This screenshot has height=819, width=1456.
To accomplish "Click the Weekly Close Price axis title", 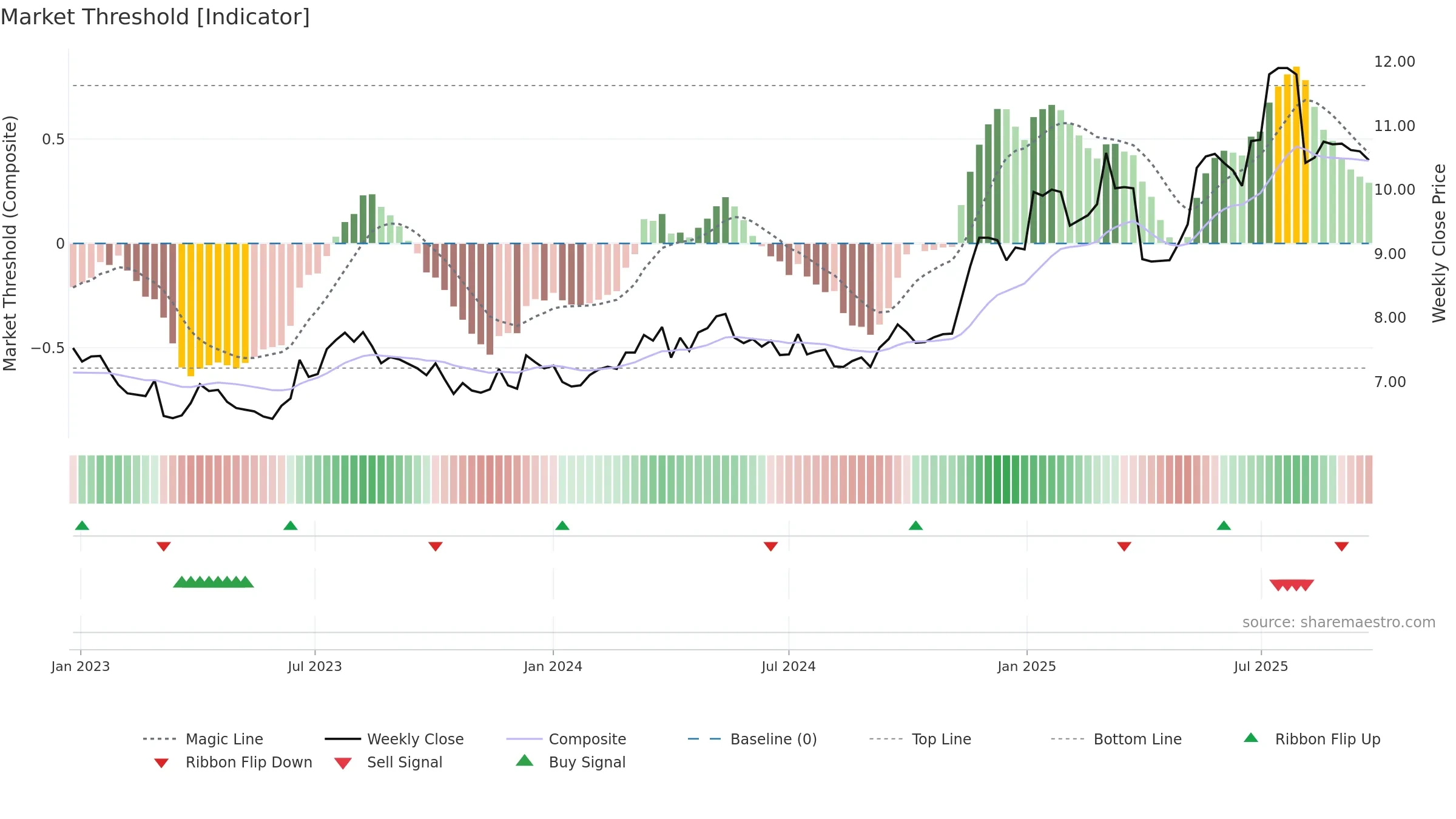I will (x=1439, y=243).
